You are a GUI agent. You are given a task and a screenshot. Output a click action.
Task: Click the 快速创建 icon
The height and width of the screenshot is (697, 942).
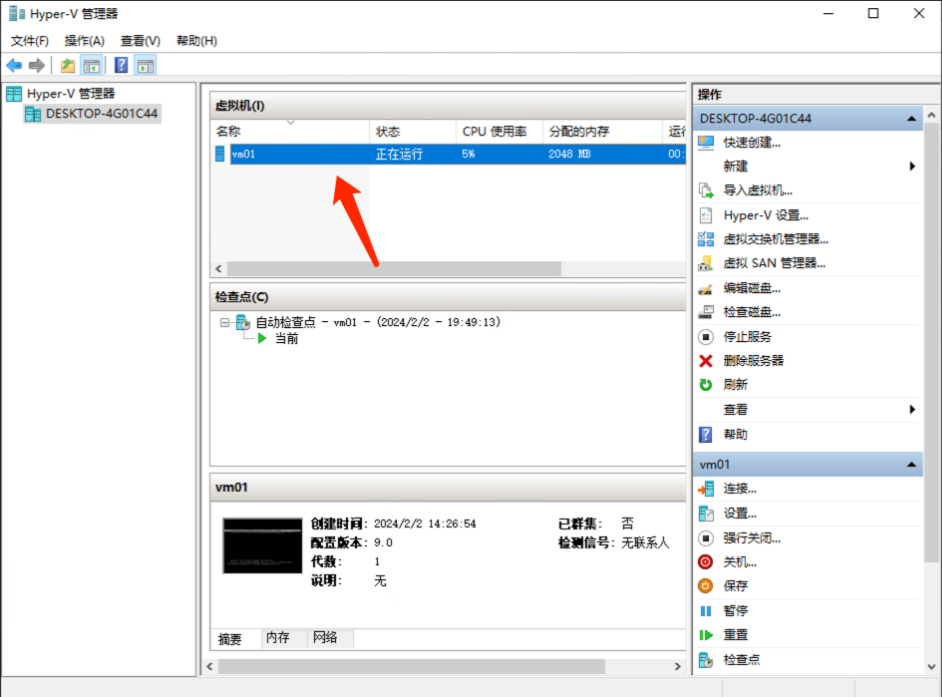coord(706,143)
